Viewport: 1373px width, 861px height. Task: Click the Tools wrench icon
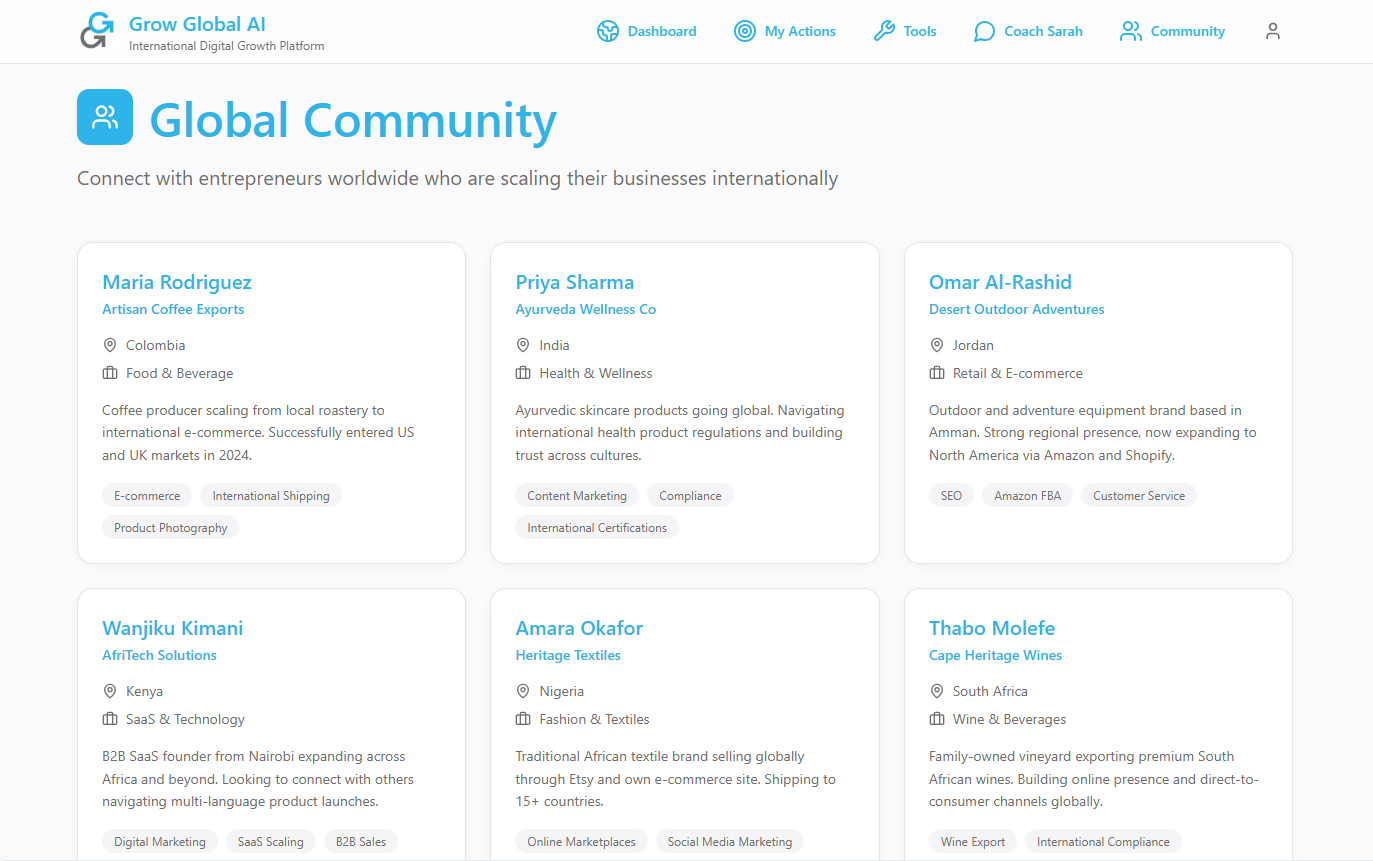[884, 31]
